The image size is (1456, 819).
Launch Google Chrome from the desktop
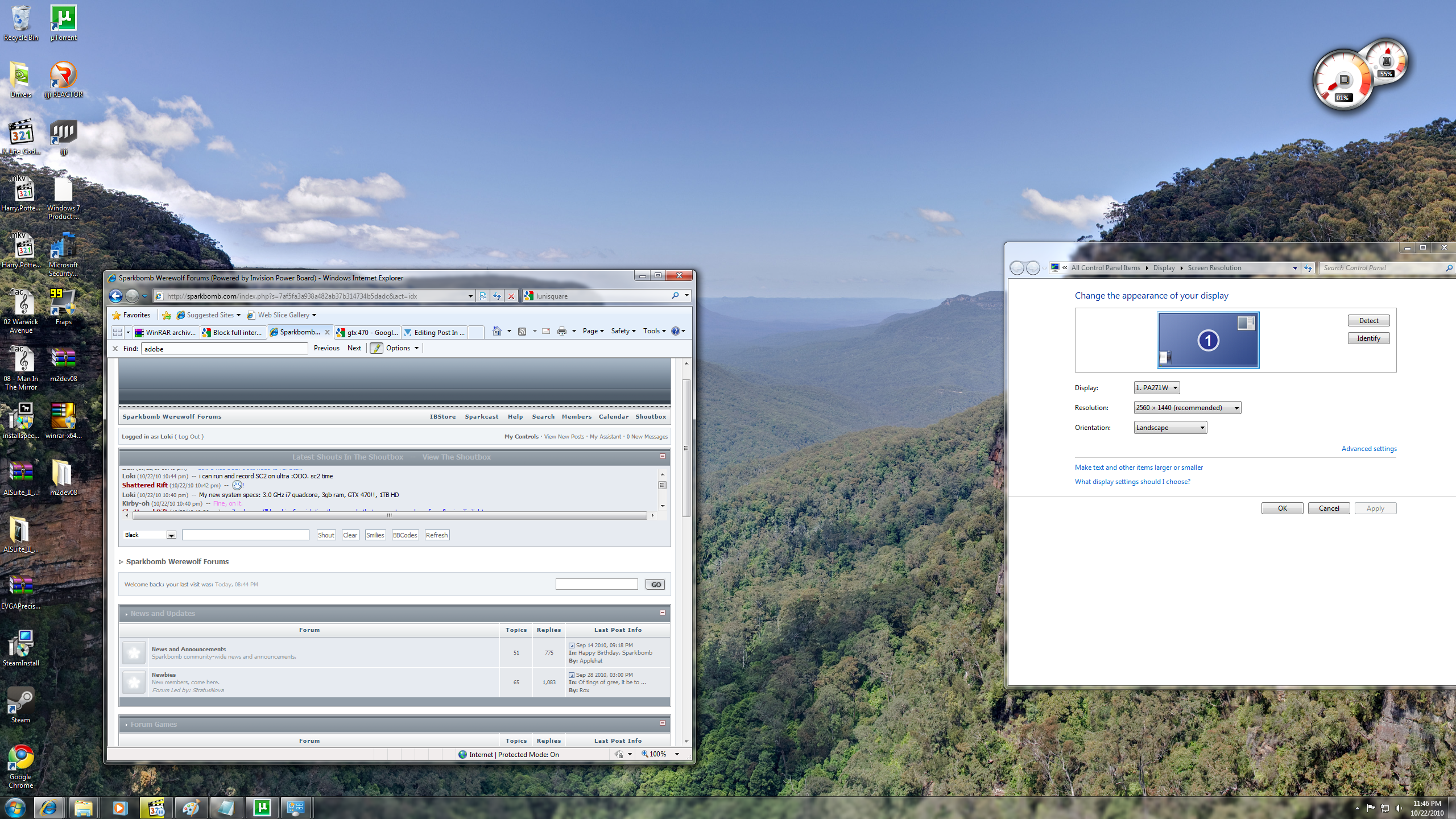point(21,766)
